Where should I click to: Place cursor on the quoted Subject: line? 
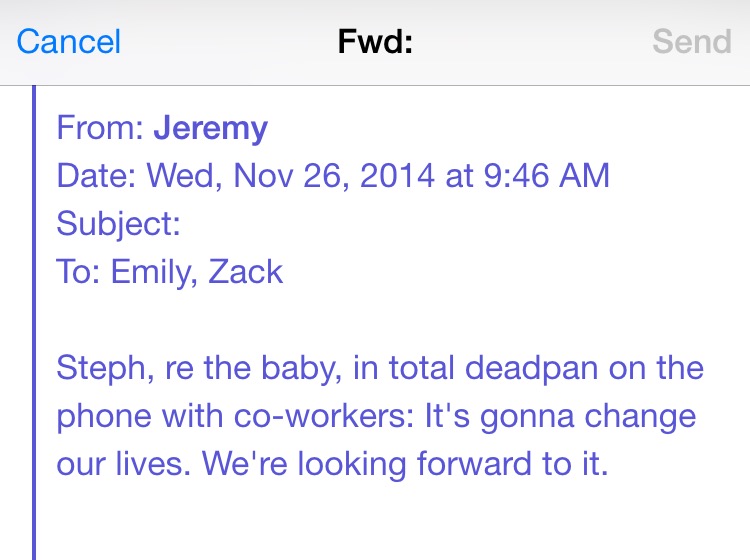[x=118, y=223]
